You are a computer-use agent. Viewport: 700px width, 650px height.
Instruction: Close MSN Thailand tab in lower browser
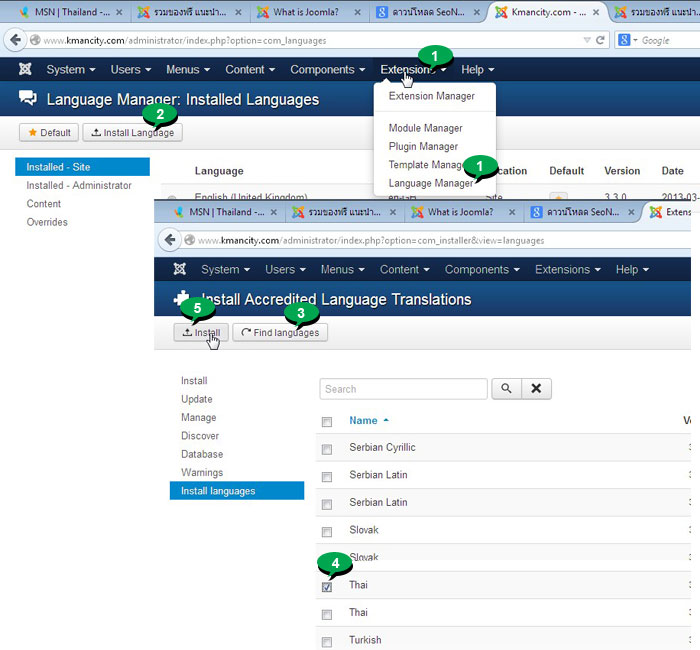pos(274,212)
